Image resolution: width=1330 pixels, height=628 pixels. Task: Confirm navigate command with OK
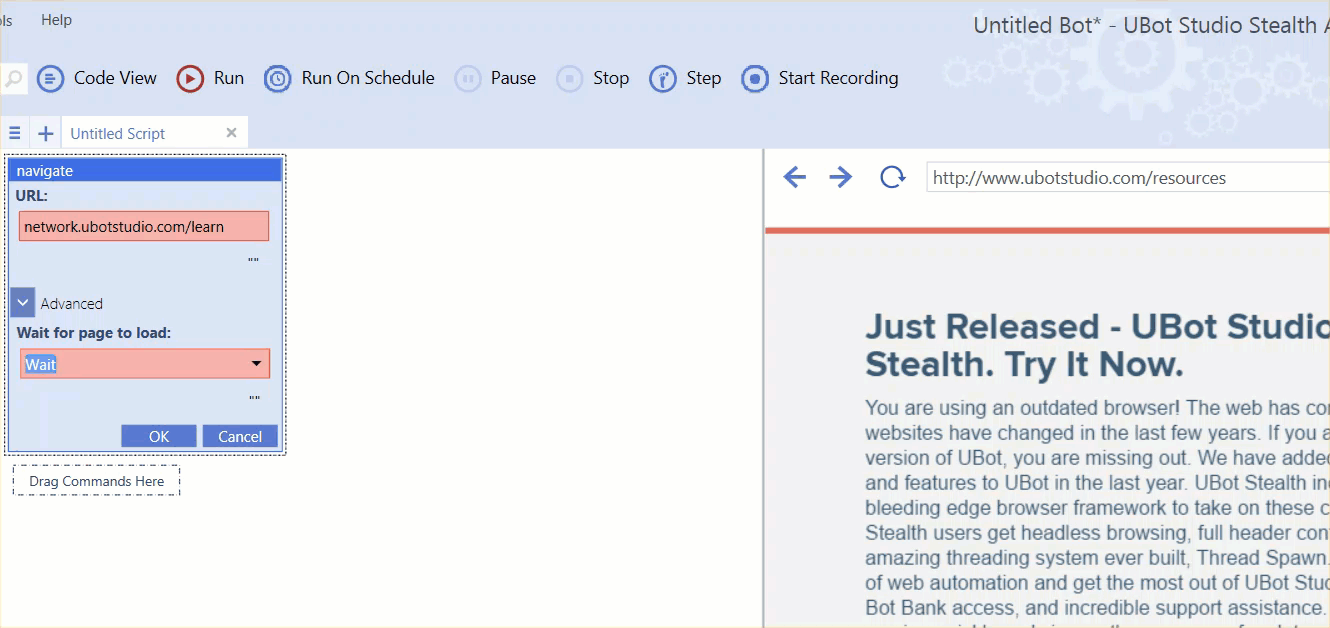159,436
